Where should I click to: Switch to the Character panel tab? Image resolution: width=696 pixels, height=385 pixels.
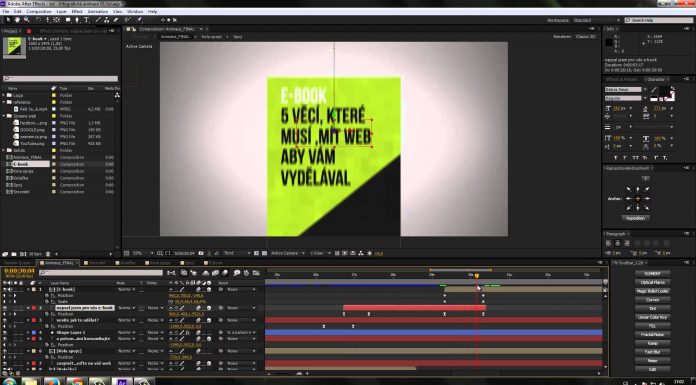tap(656, 79)
